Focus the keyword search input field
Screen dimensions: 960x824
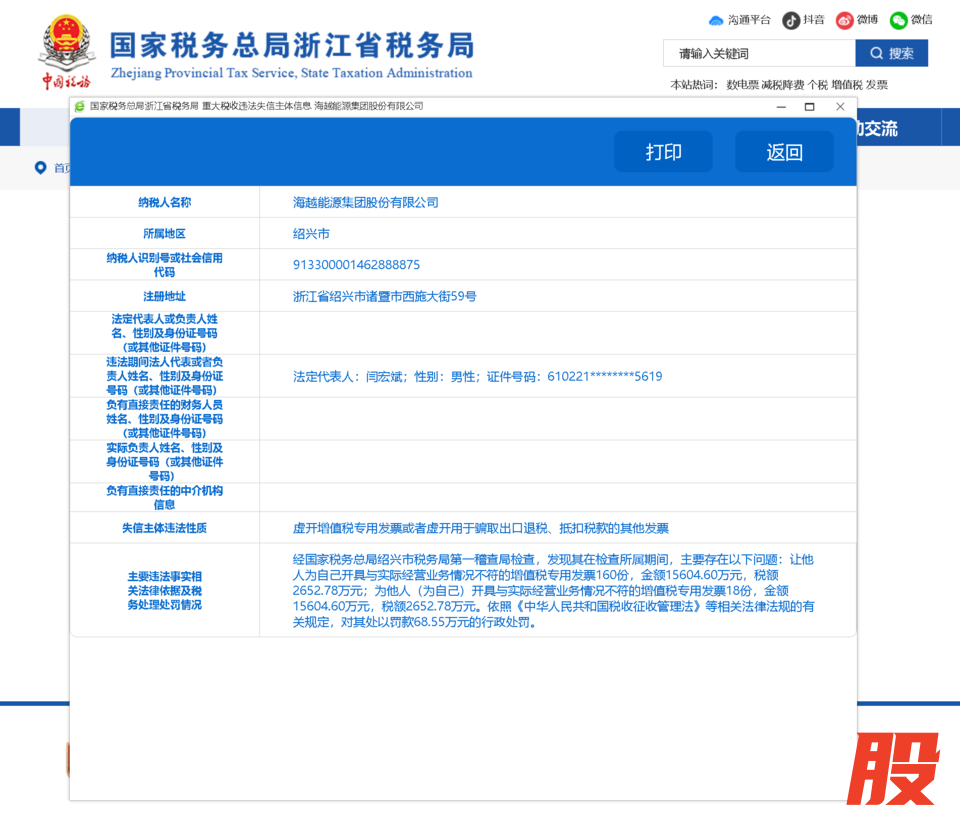tap(759, 53)
